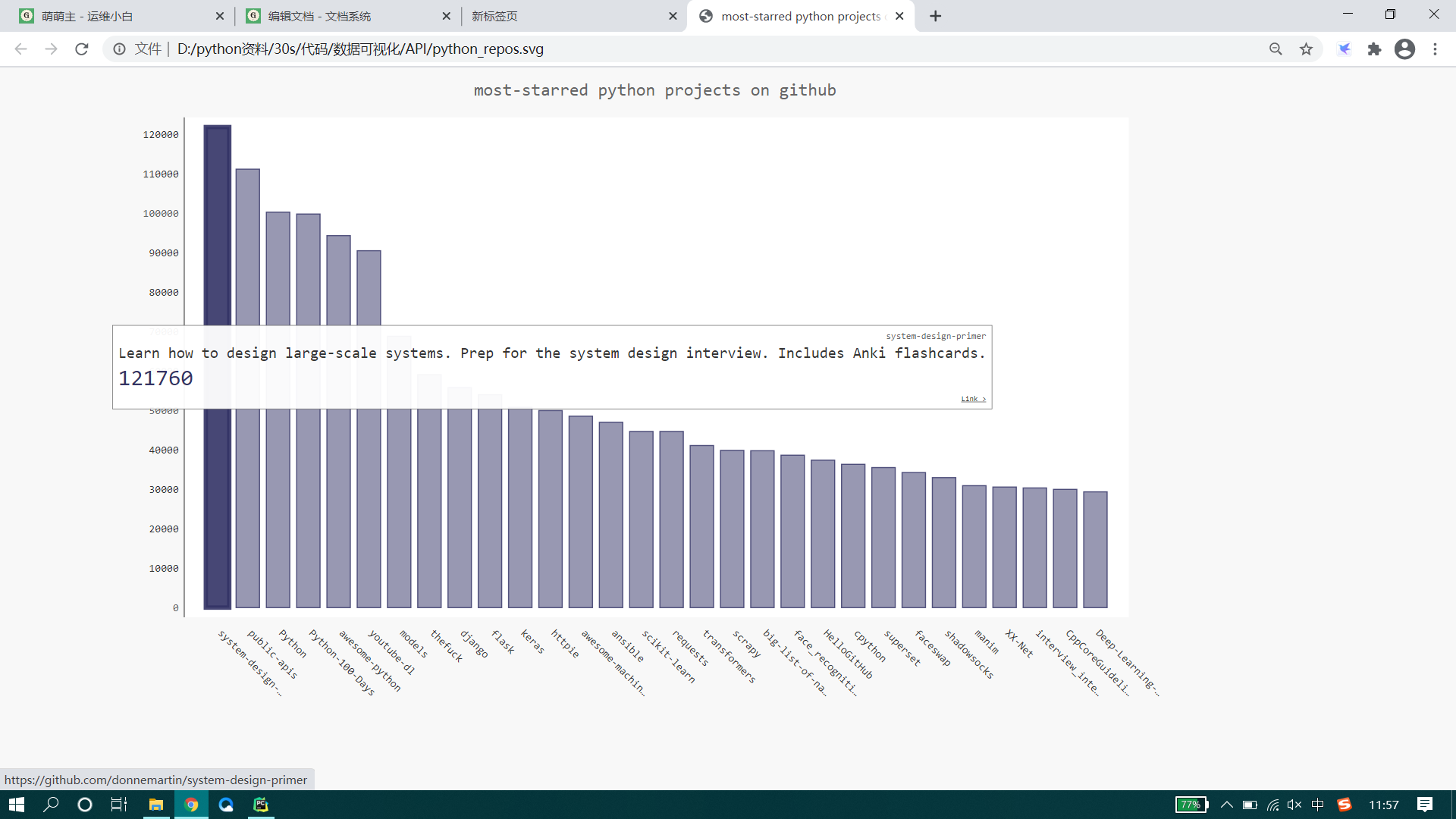
Task: Click the address bar file path
Action: point(360,49)
